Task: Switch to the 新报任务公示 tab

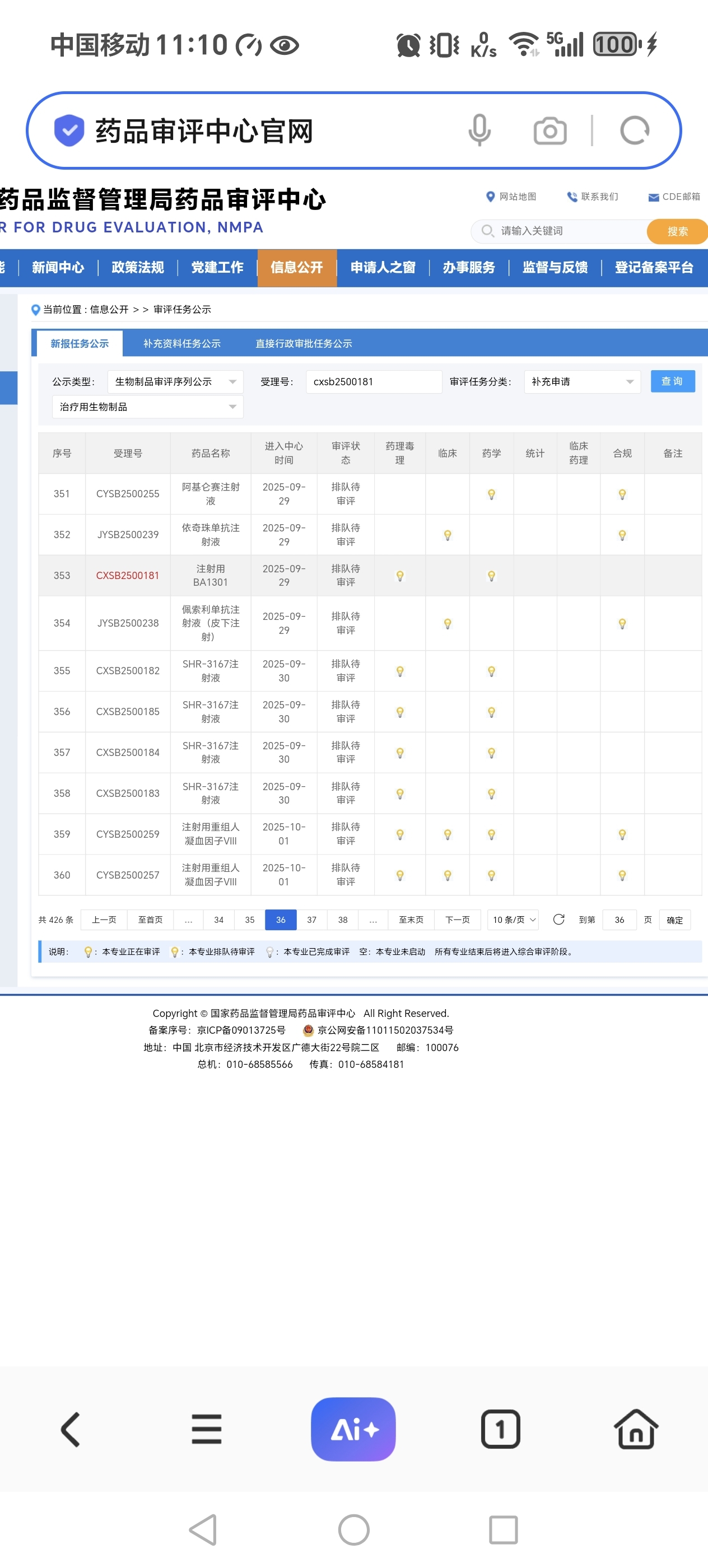Action: pos(79,343)
